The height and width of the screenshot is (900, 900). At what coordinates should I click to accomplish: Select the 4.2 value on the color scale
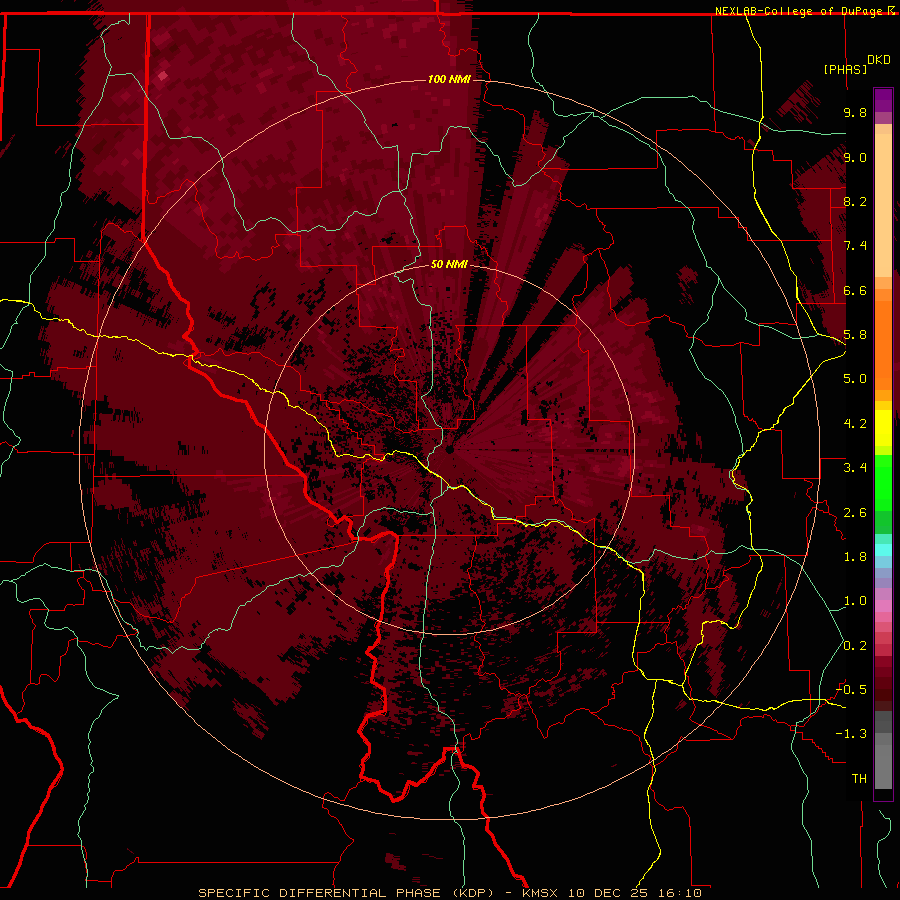click(855, 424)
